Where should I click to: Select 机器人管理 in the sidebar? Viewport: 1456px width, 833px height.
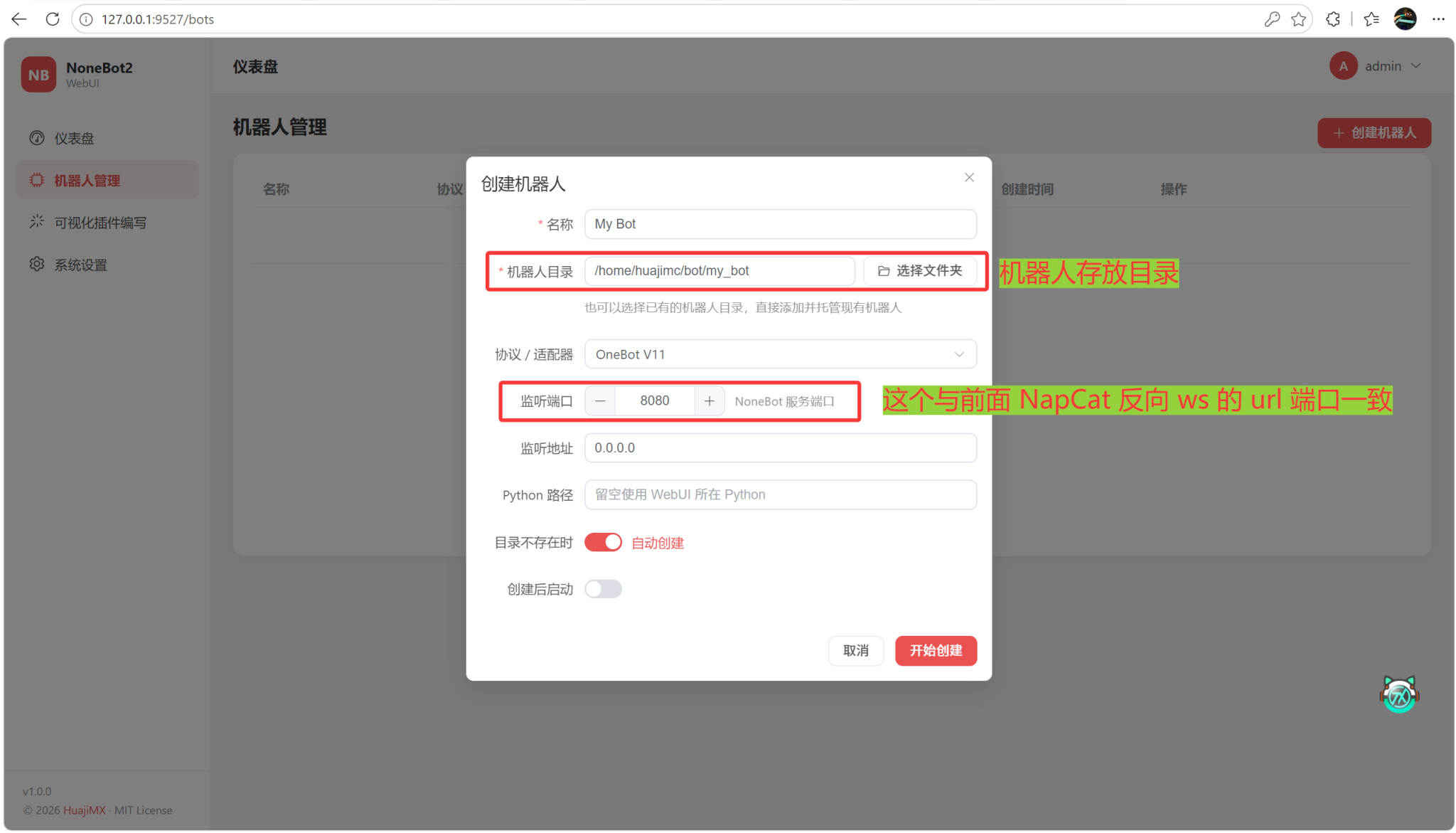point(107,180)
